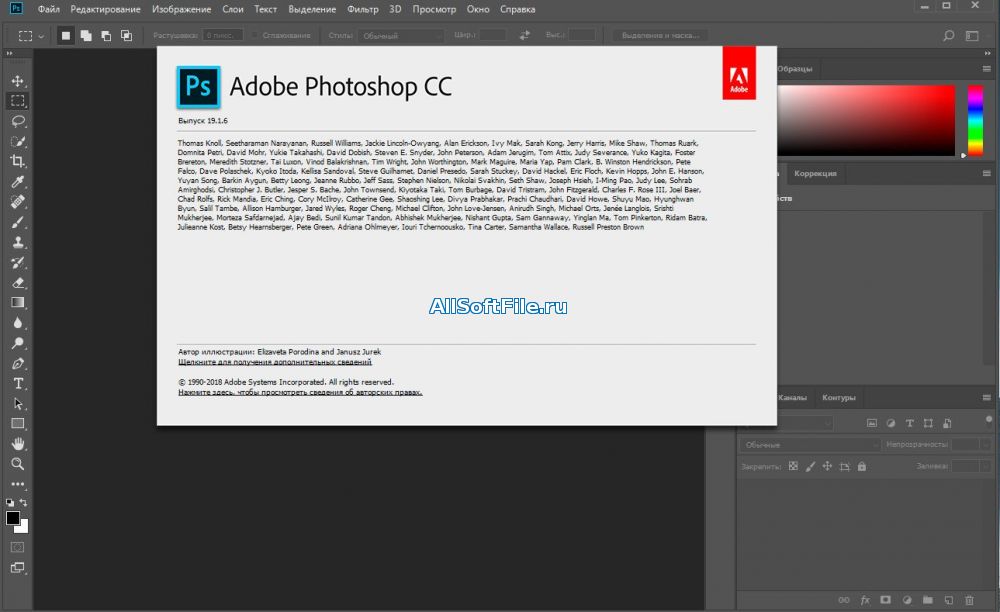Open the Фильтр menu

362,9
